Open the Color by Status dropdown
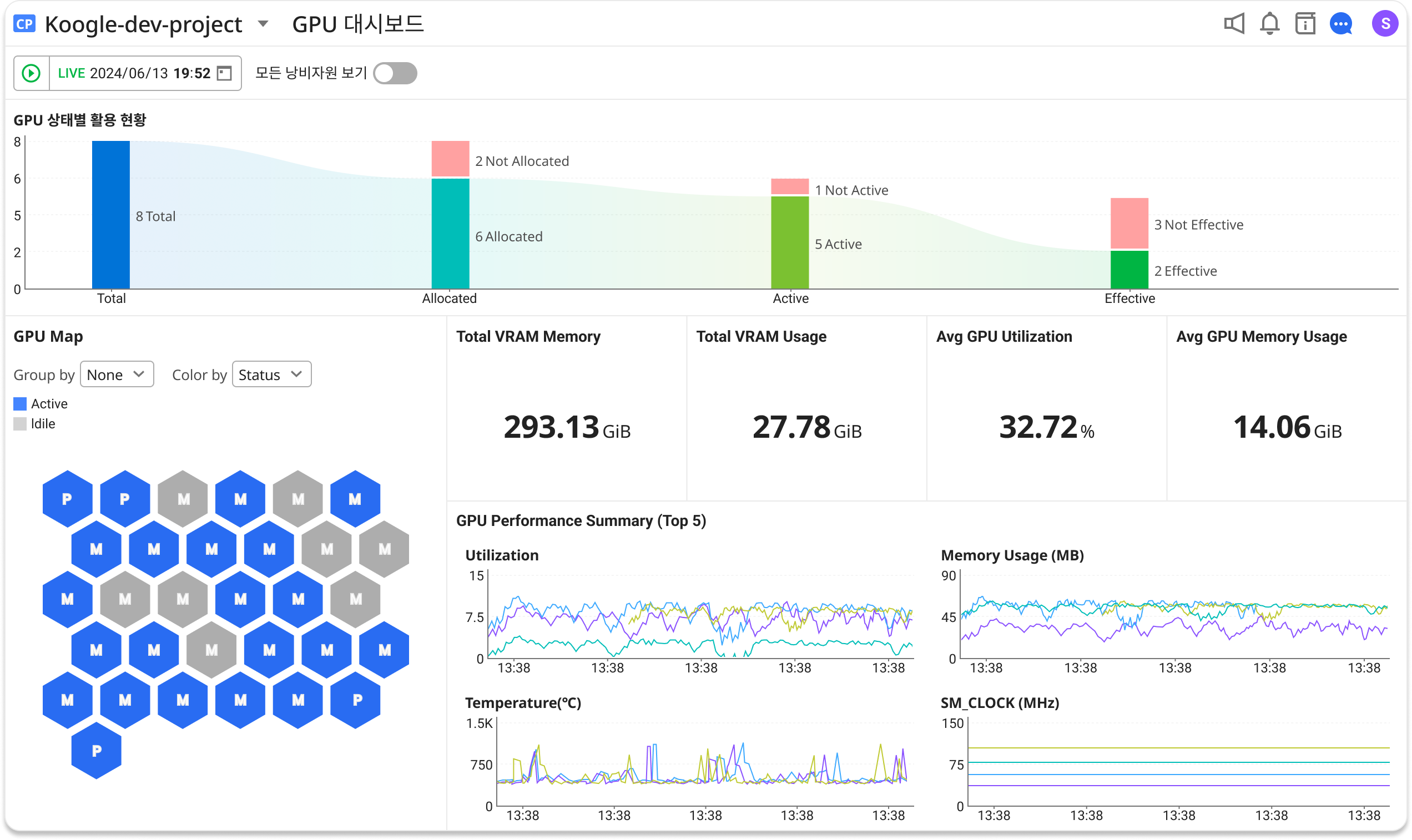This screenshot has width=1412, height=840. click(x=271, y=374)
